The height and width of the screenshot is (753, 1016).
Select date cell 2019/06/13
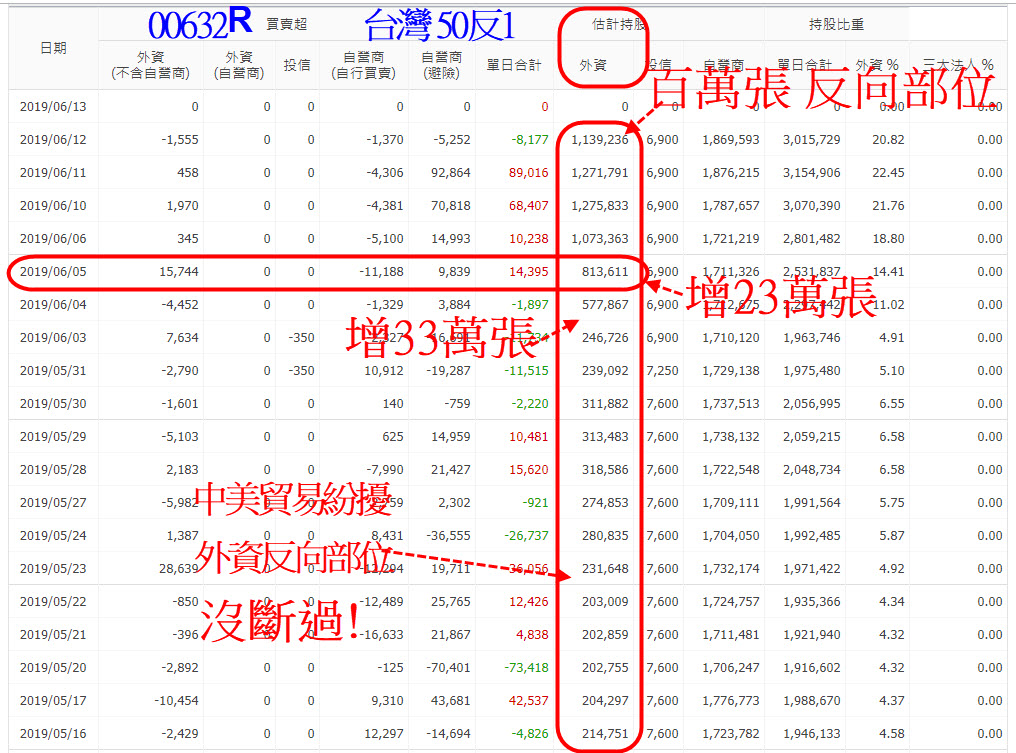(53, 107)
